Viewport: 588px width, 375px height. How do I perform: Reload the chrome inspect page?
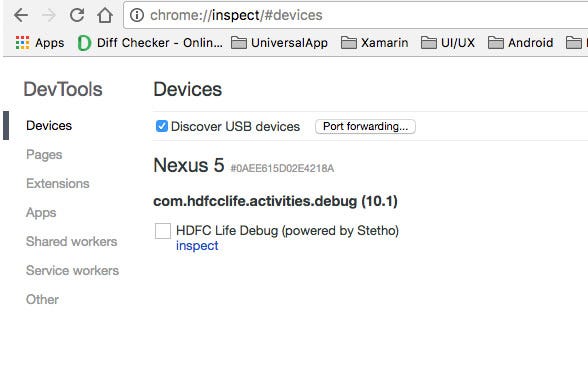[x=77, y=15]
